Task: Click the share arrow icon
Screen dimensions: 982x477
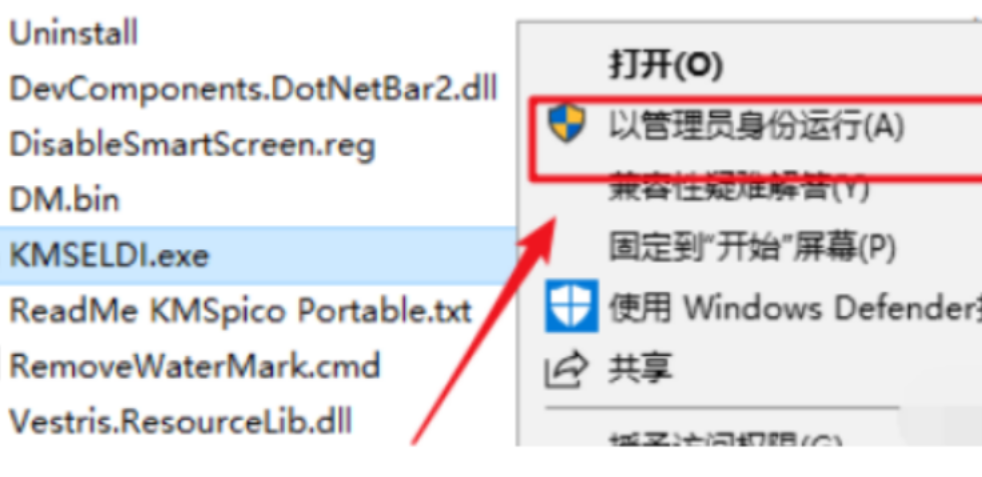Action: pyautogui.click(x=567, y=369)
